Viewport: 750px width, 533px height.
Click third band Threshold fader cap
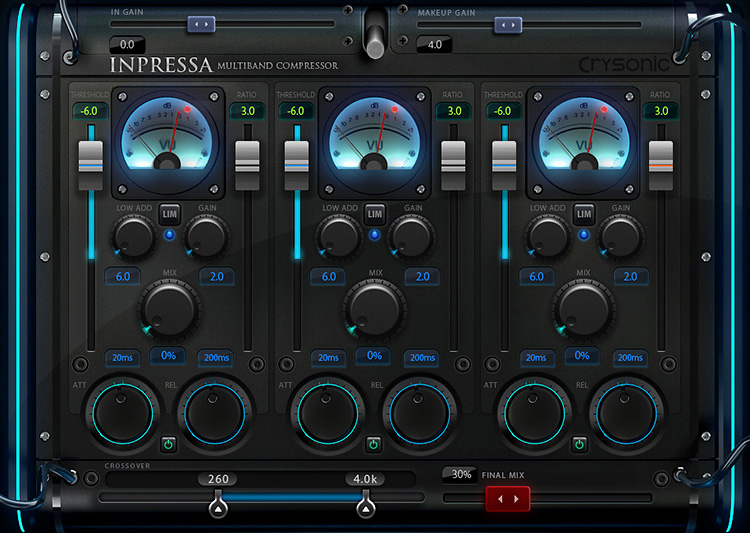coord(504,166)
